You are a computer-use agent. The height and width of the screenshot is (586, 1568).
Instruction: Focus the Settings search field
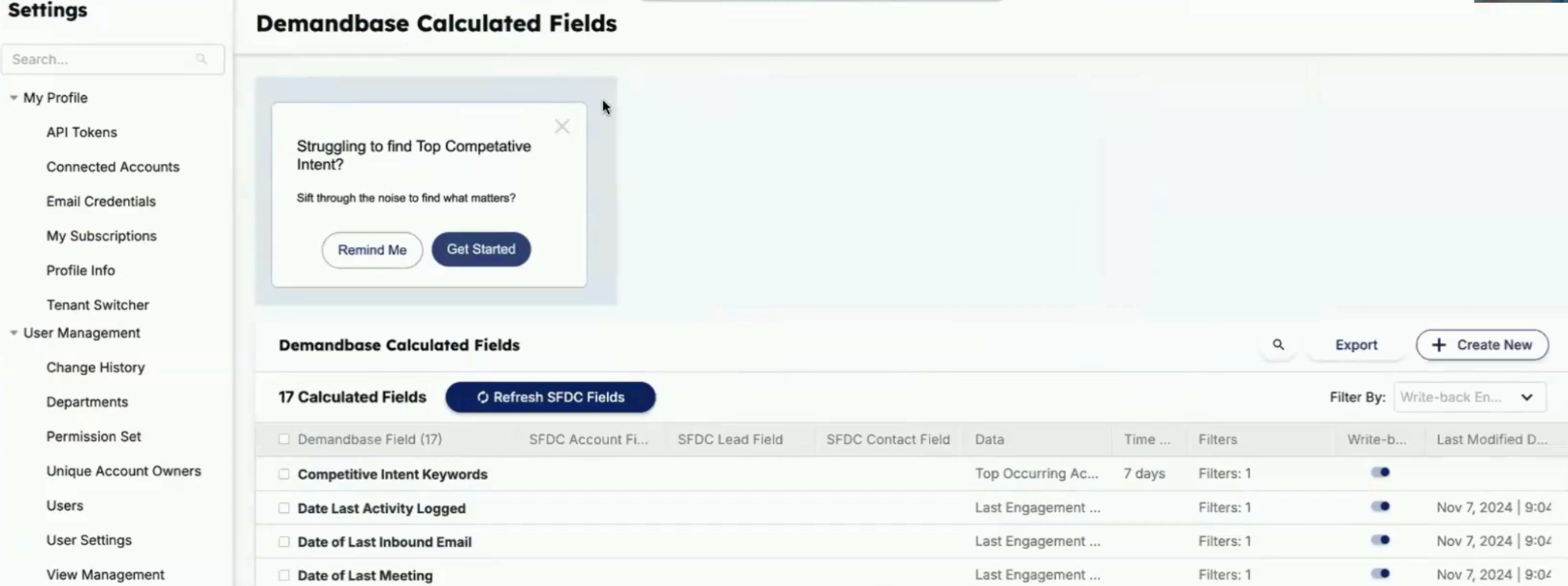[112, 59]
